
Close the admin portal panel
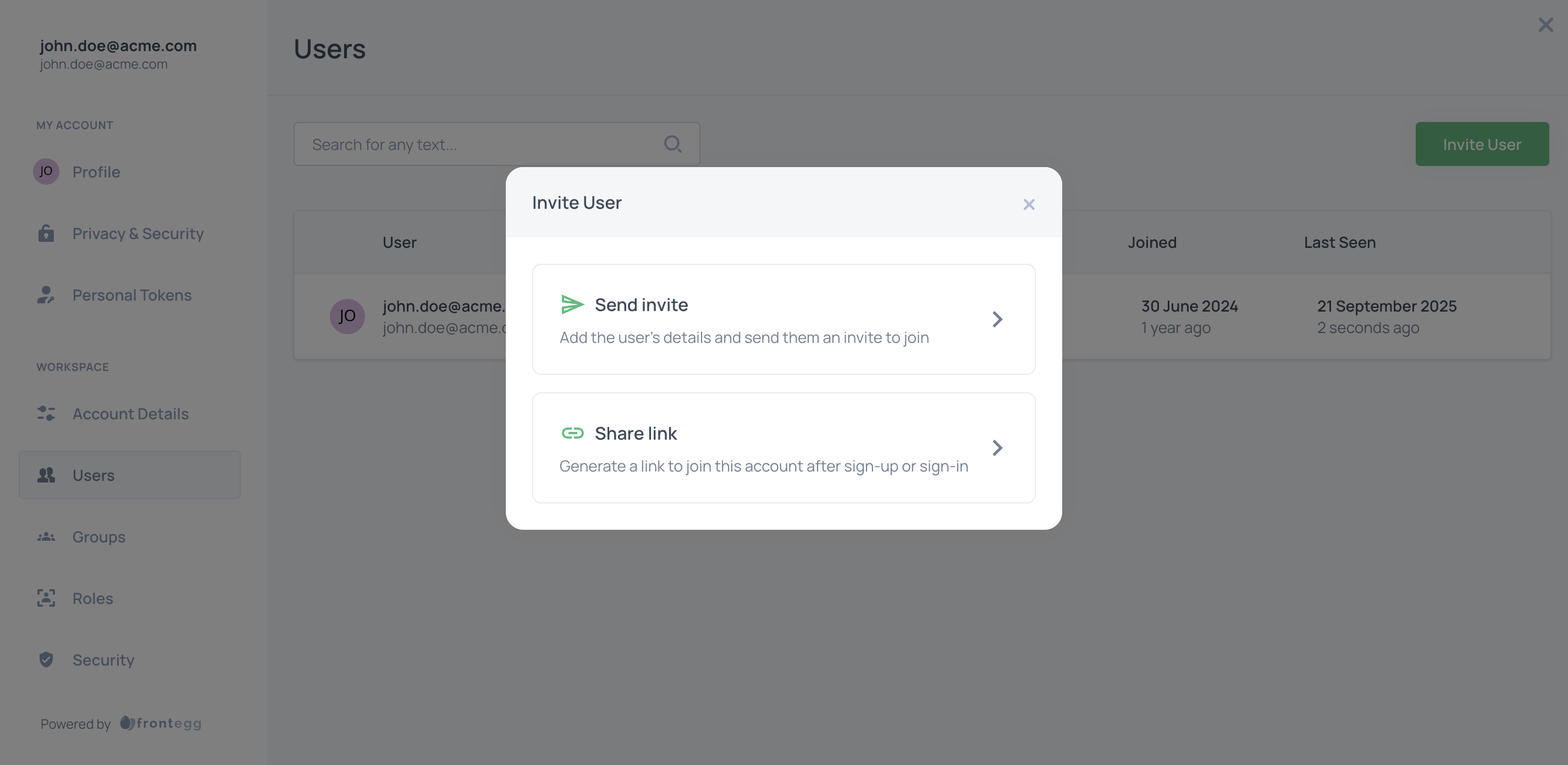tap(1545, 25)
